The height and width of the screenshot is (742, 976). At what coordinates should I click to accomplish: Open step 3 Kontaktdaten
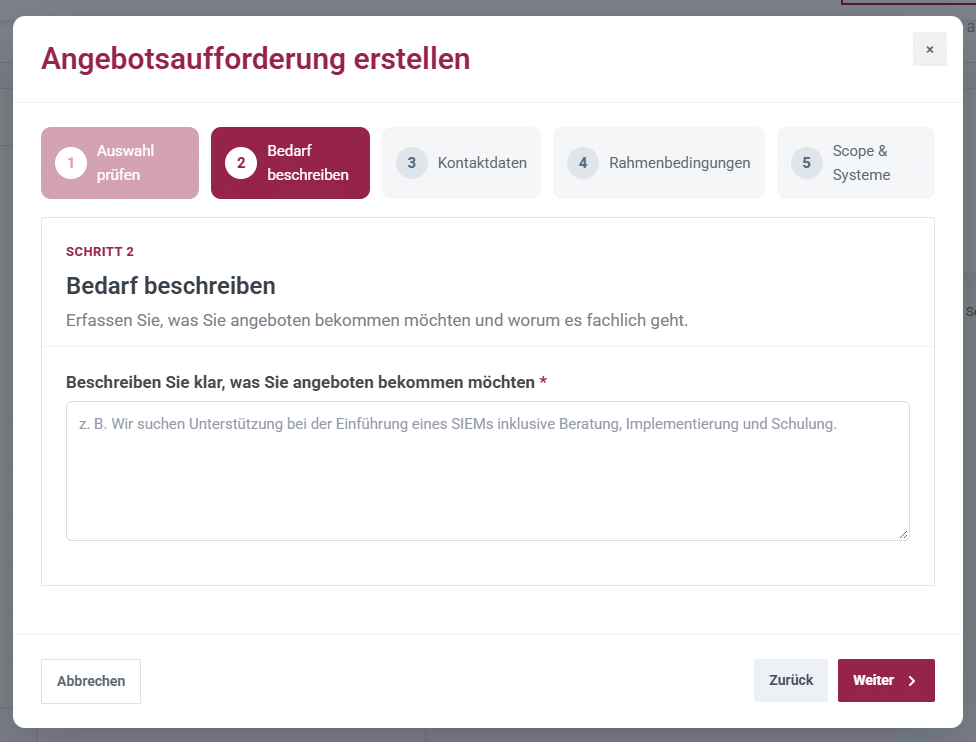[461, 163]
